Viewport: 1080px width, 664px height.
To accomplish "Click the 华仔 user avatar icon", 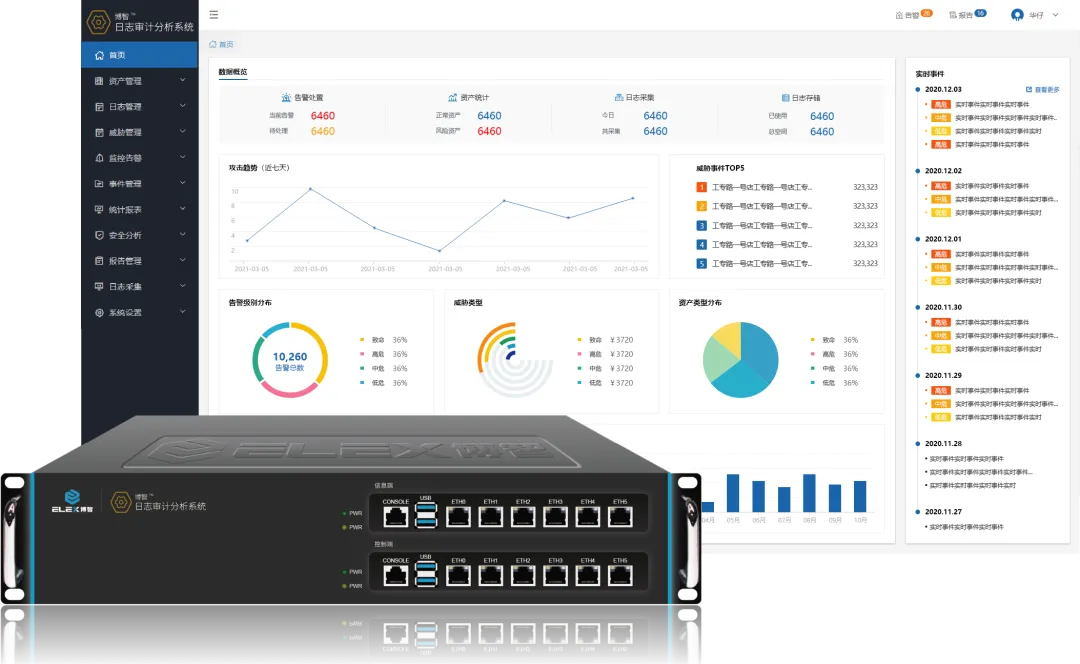I will point(1017,15).
